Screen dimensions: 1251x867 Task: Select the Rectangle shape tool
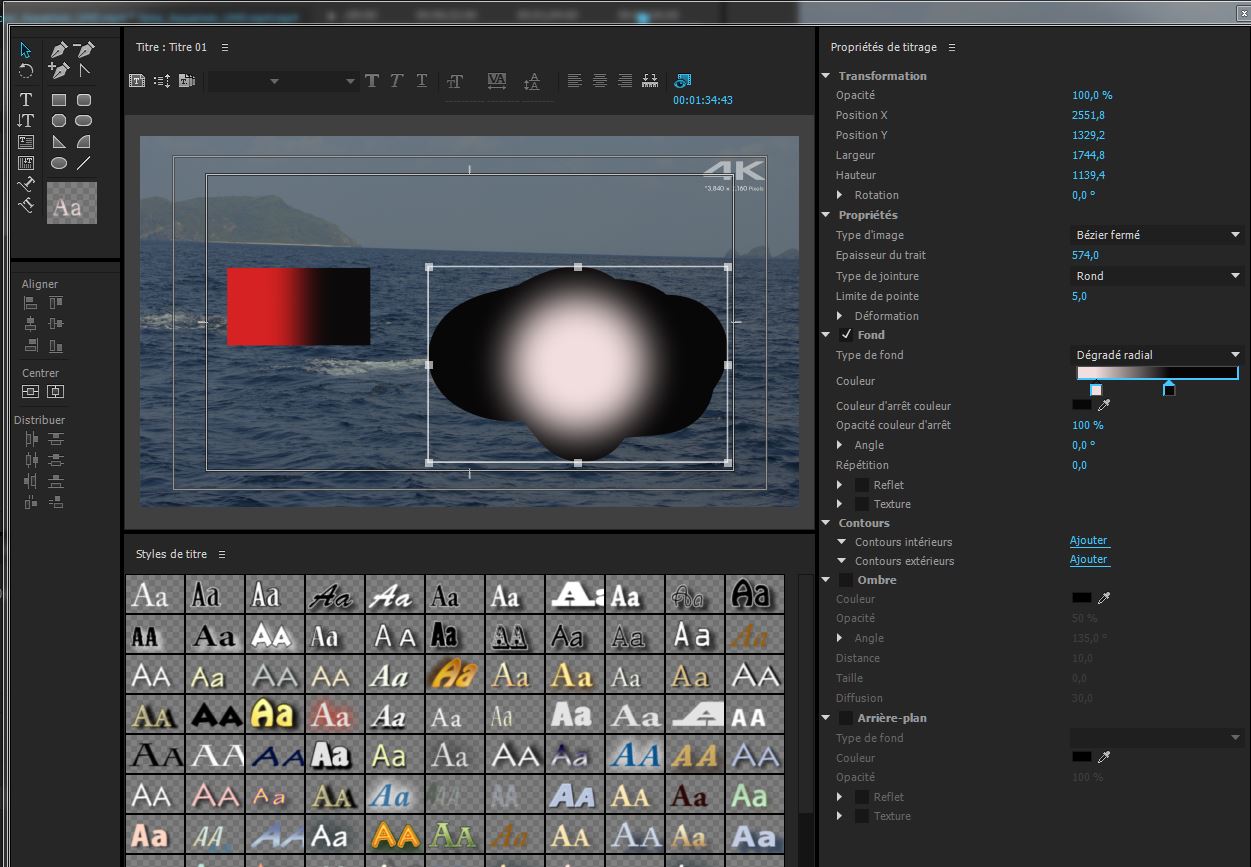pyautogui.click(x=59, y=99)
